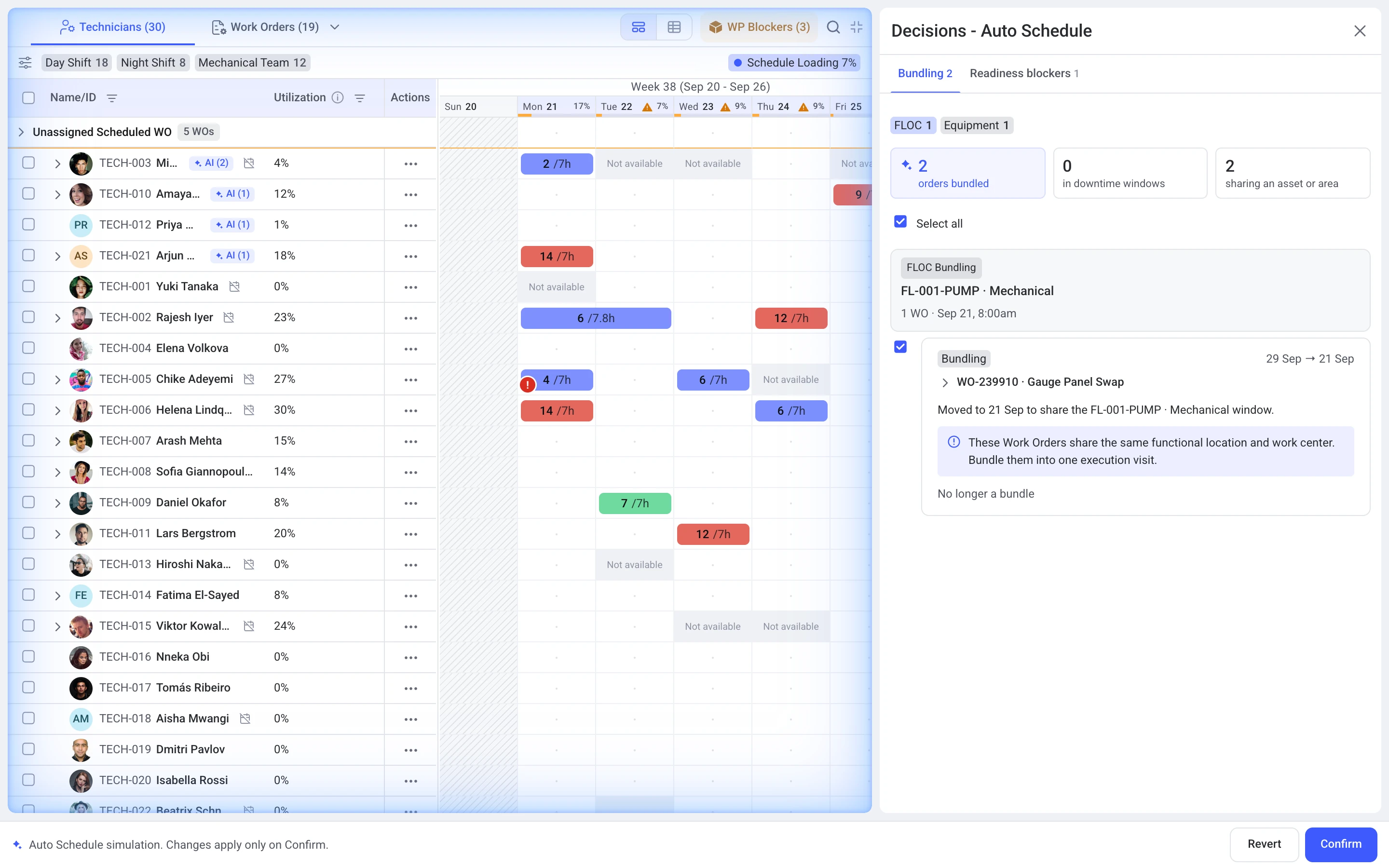
Task: Click the Utilization column filter icon
Action: pos(360,98)
